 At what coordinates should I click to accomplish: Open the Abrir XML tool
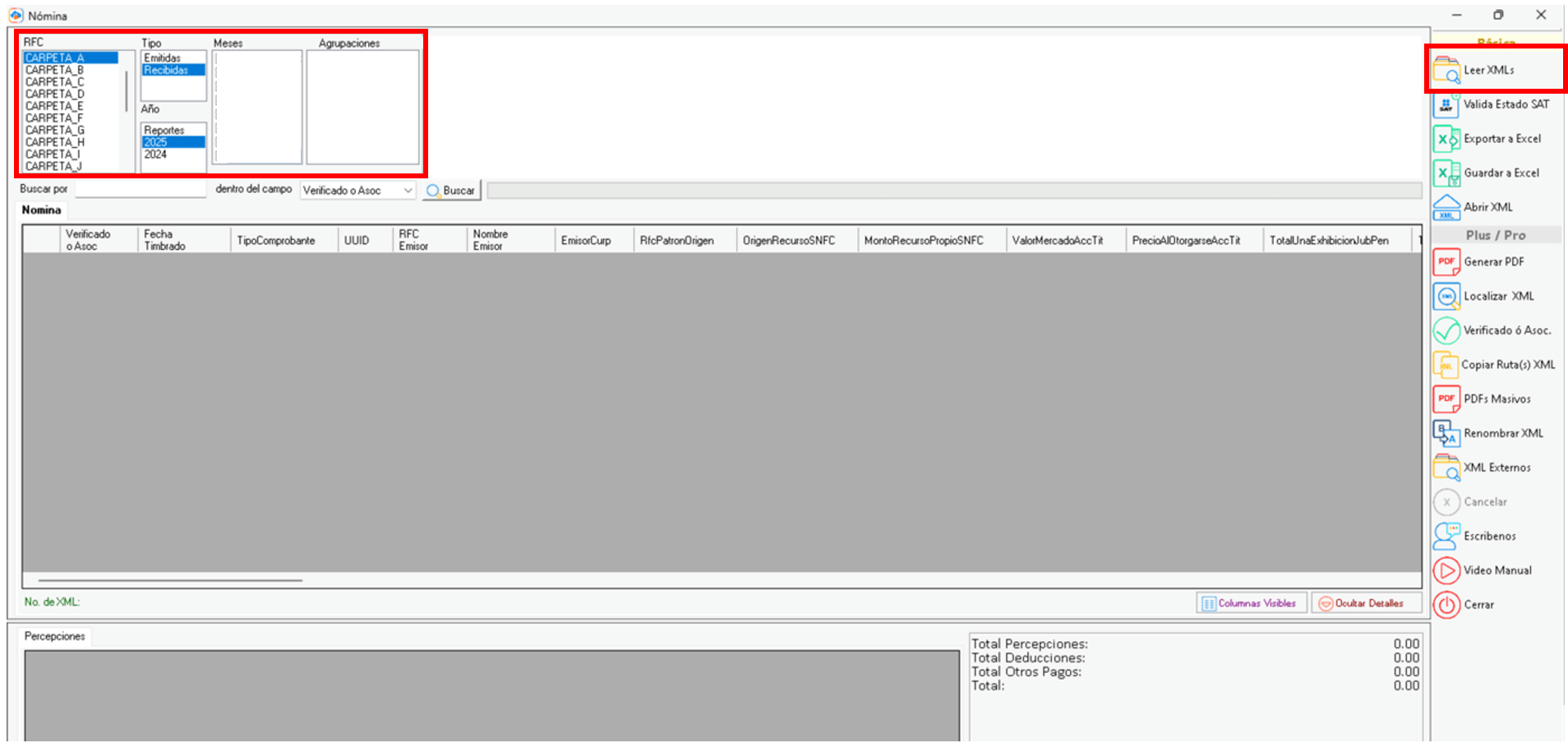1446,207
